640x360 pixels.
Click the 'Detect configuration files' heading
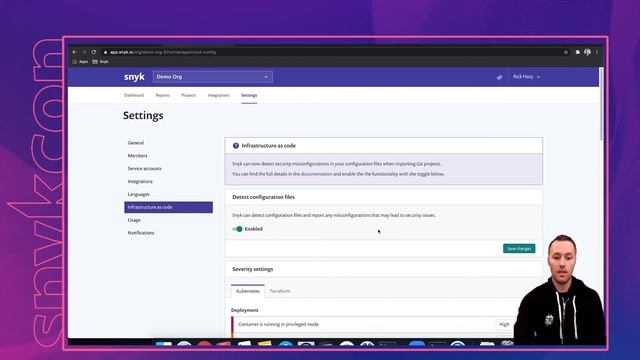(263, 197)
